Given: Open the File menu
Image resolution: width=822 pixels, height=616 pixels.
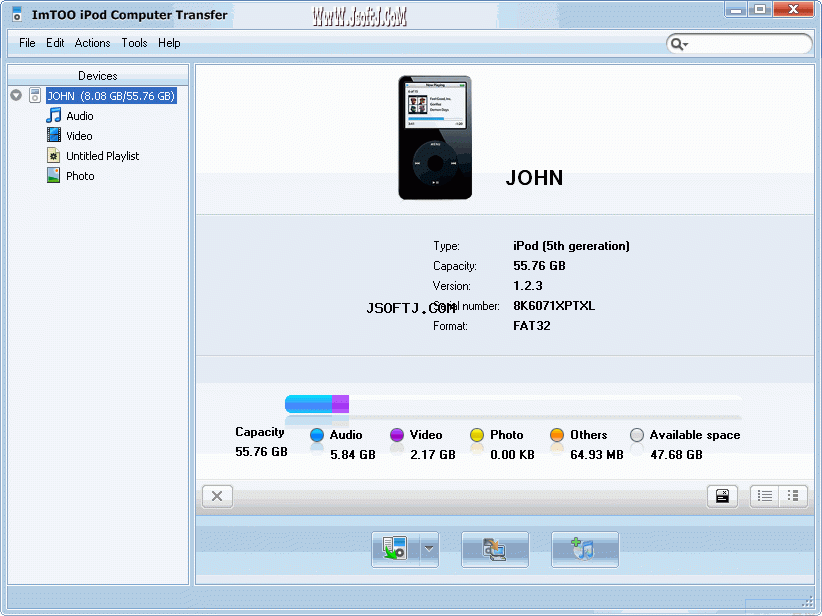Looking at the screenshot, I should point(27,43).
